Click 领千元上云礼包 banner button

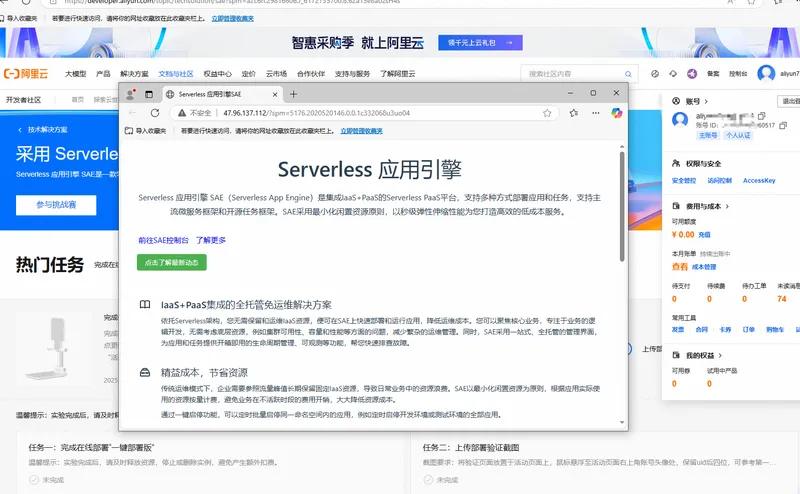click(480, 42)
